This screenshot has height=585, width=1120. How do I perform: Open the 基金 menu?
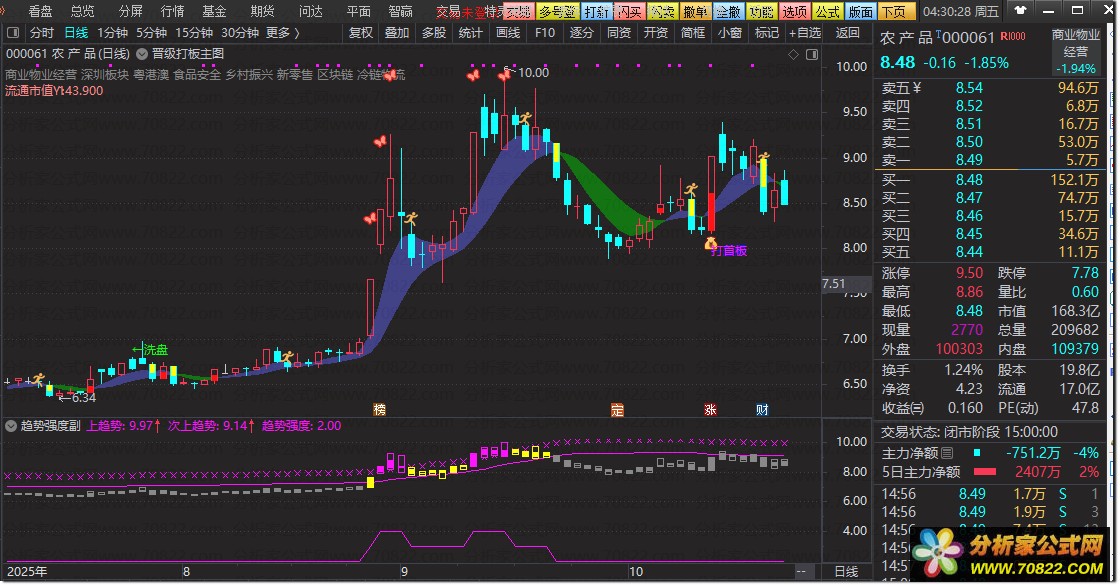point(214,11)
